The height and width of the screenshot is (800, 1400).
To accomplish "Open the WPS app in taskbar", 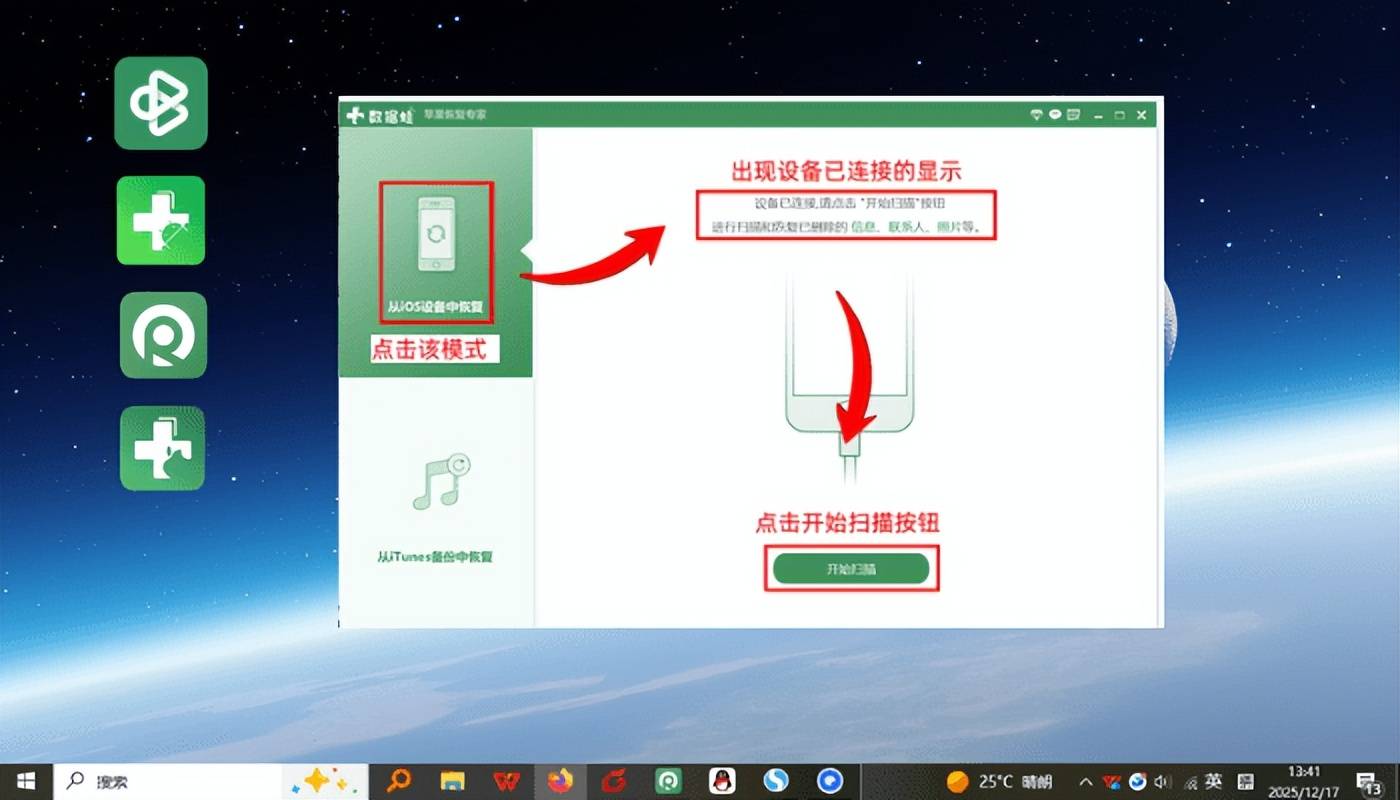I will click(x=507, y=781).
